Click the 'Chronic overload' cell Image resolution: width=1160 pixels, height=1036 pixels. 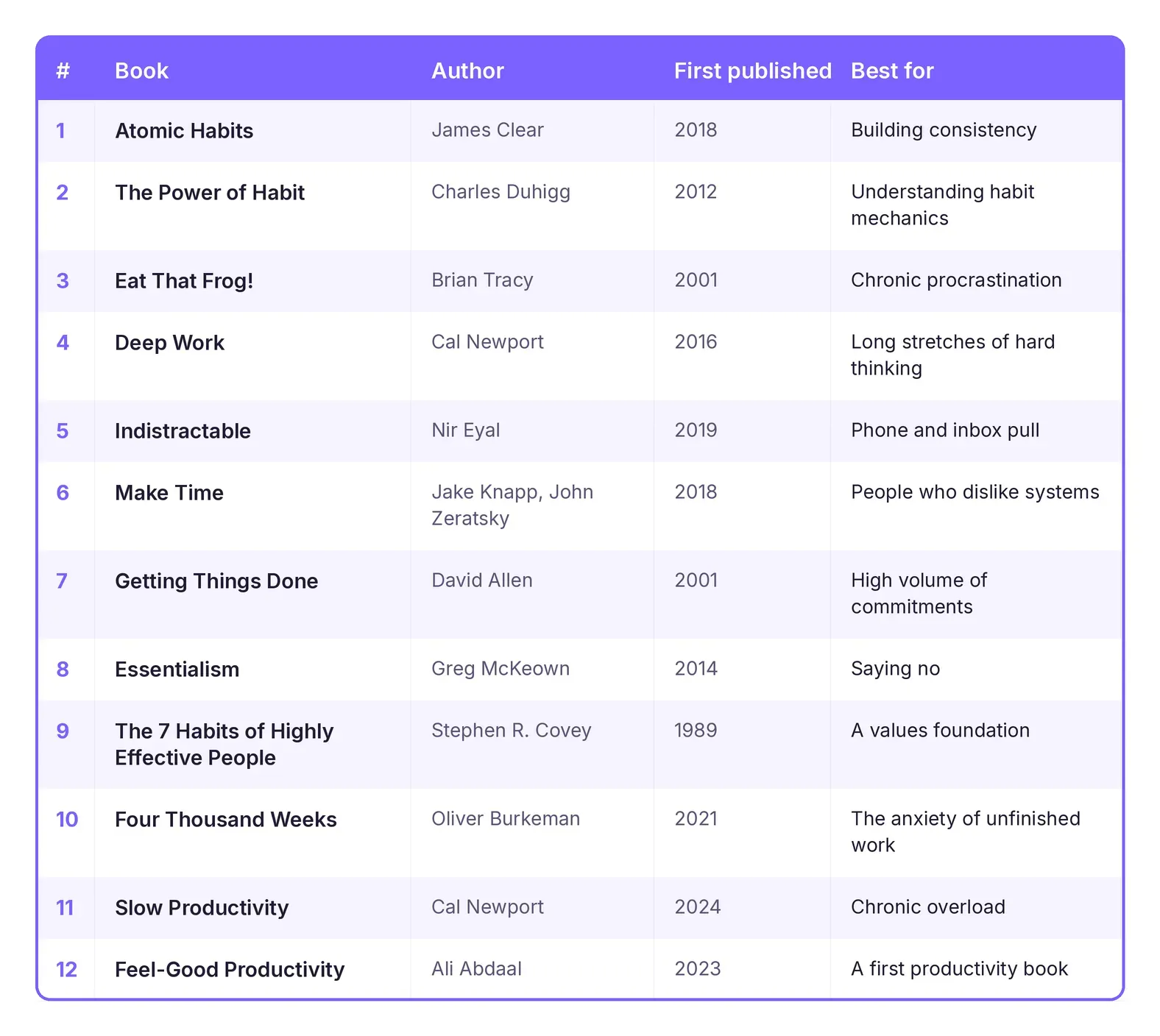click(927, 907)
